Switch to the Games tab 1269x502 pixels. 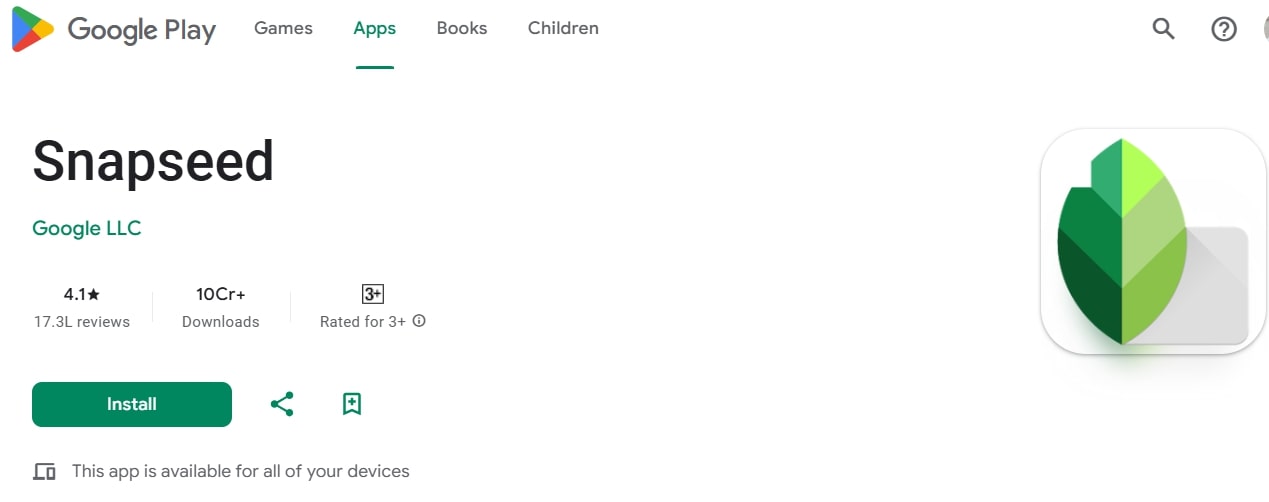(x=283, y=28)
